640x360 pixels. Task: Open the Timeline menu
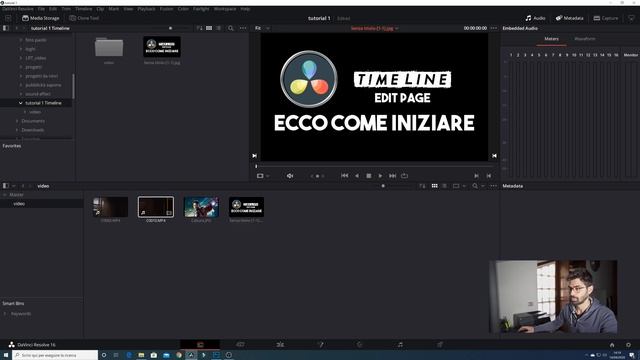coord(83,9)
